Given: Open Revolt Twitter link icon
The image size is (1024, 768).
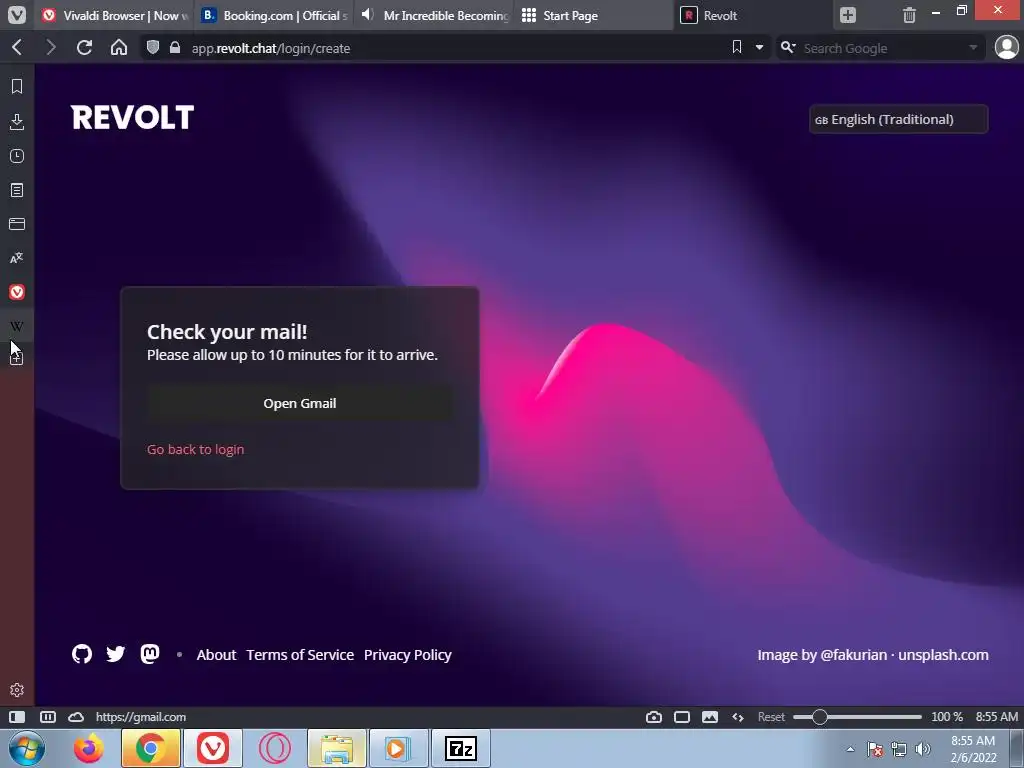Looking at the screenshot, I should tap(116, 654).
